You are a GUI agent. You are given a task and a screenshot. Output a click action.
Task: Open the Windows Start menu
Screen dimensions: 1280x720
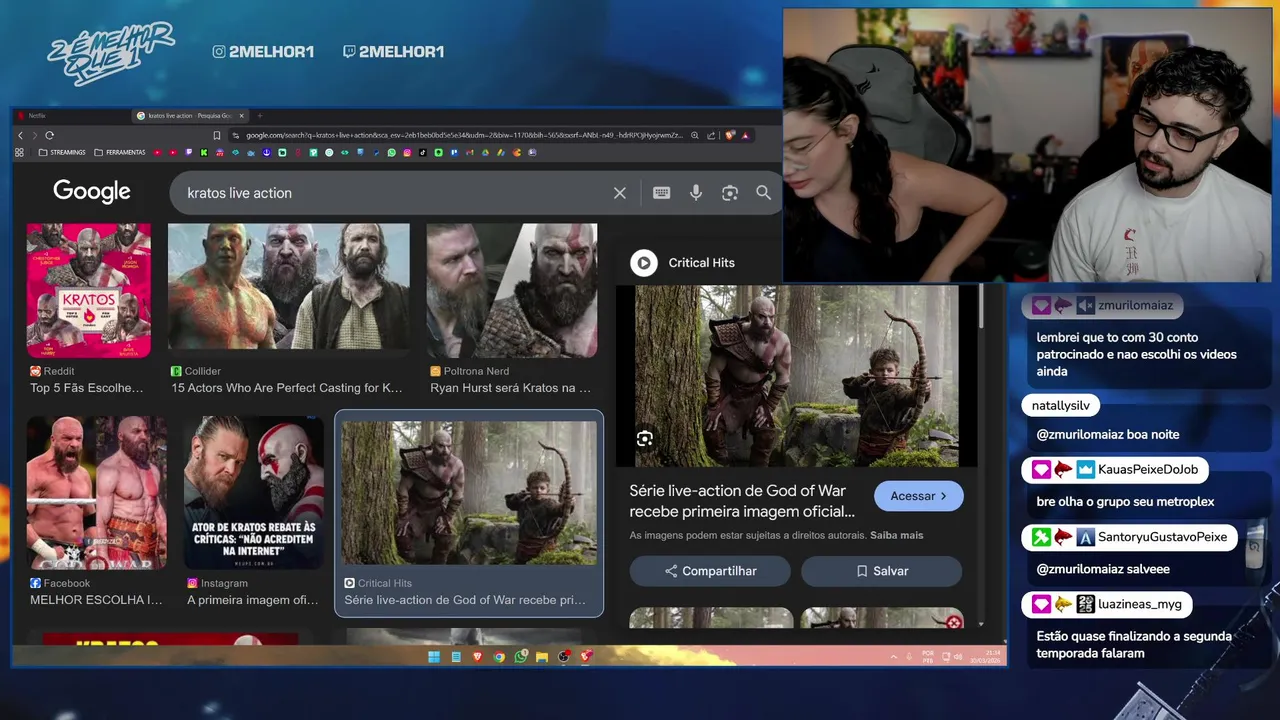[x=434, y=657]
